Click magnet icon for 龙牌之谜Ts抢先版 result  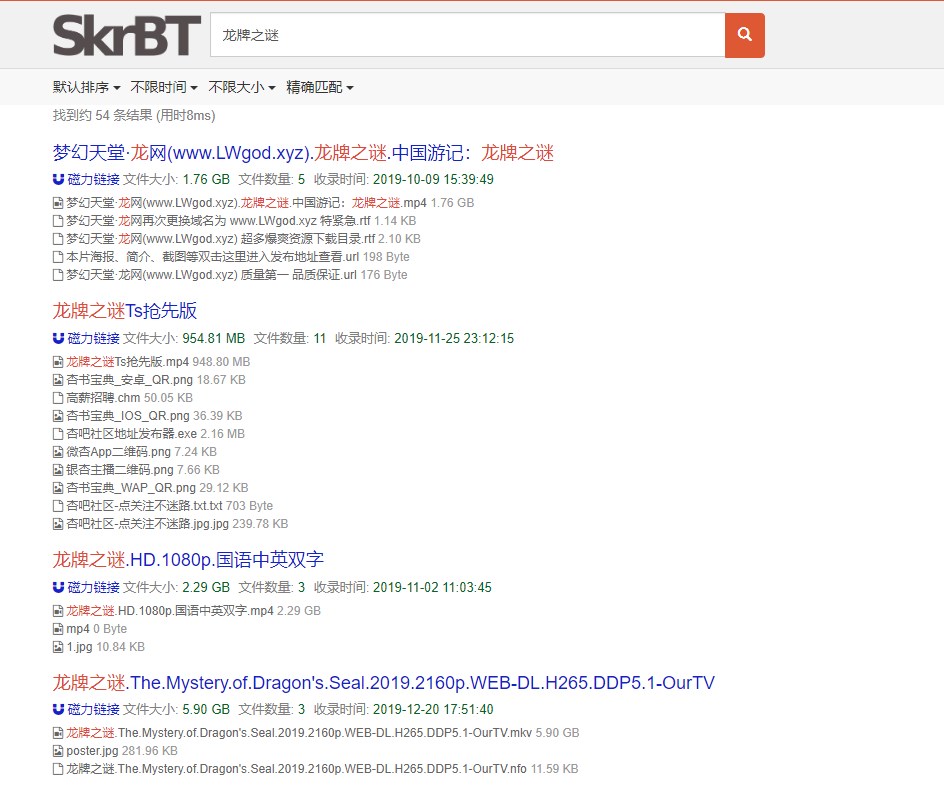(x=58, y=339)
